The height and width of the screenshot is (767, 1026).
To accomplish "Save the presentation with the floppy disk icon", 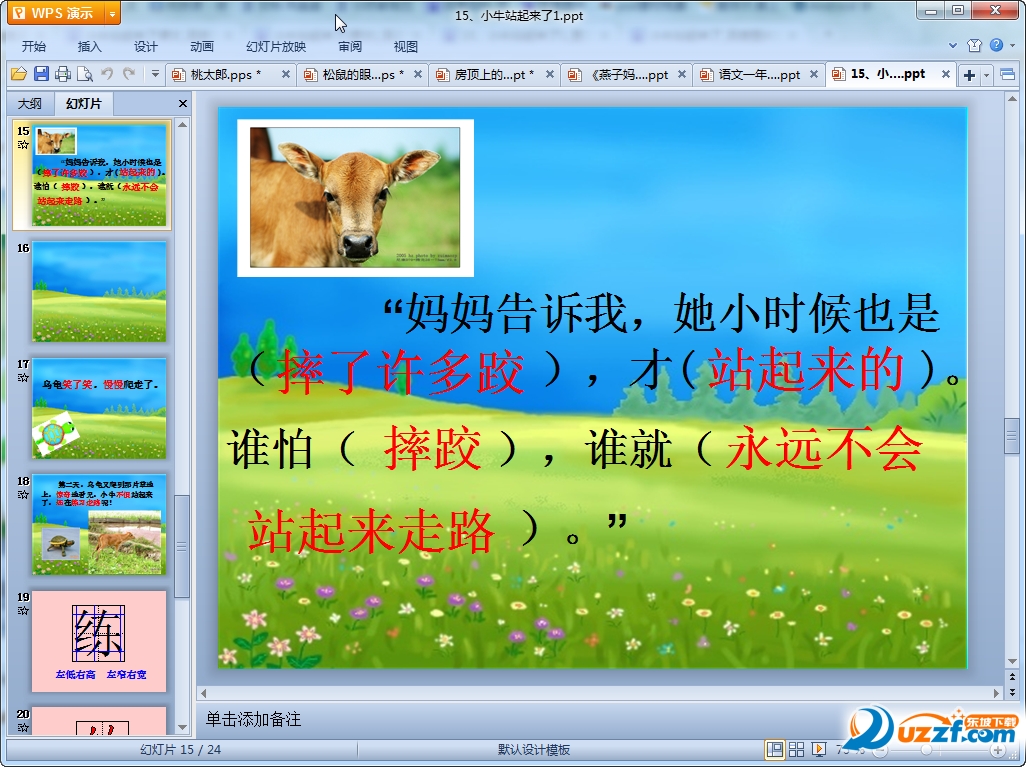I will [x=41, y=74].
